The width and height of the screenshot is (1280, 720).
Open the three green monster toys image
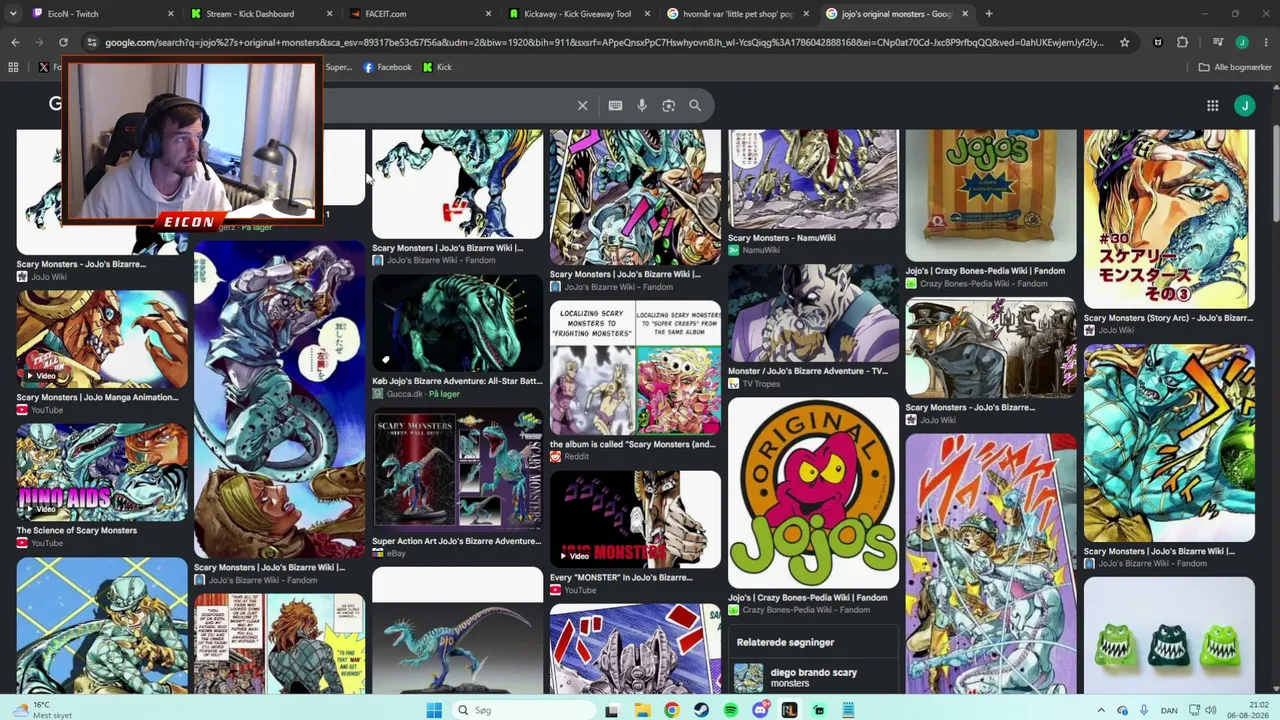pyautogui.click(x=1169, y=635)
